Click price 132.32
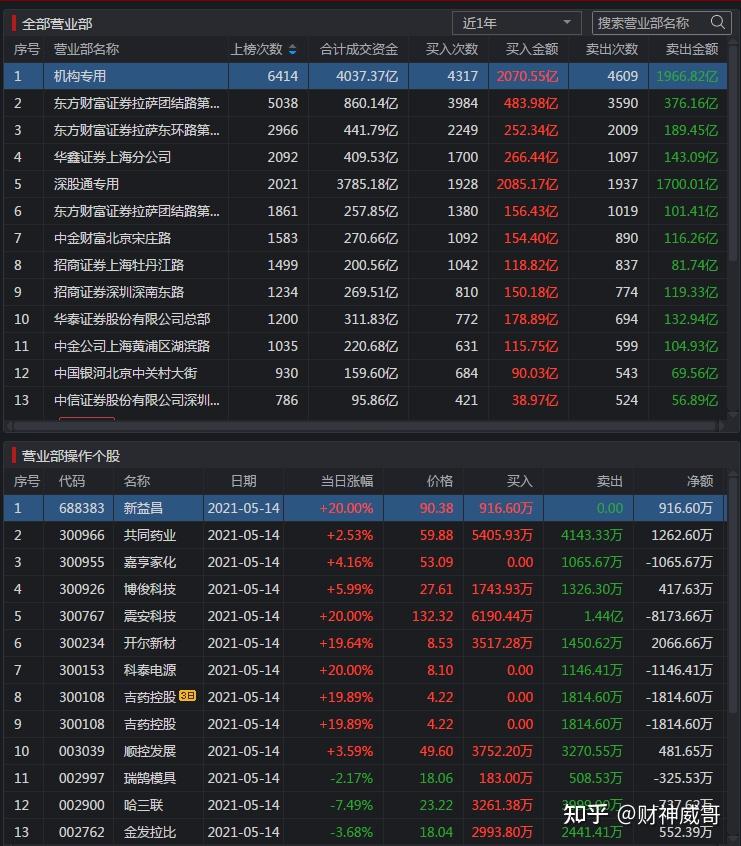 click(x=432, y=616)
